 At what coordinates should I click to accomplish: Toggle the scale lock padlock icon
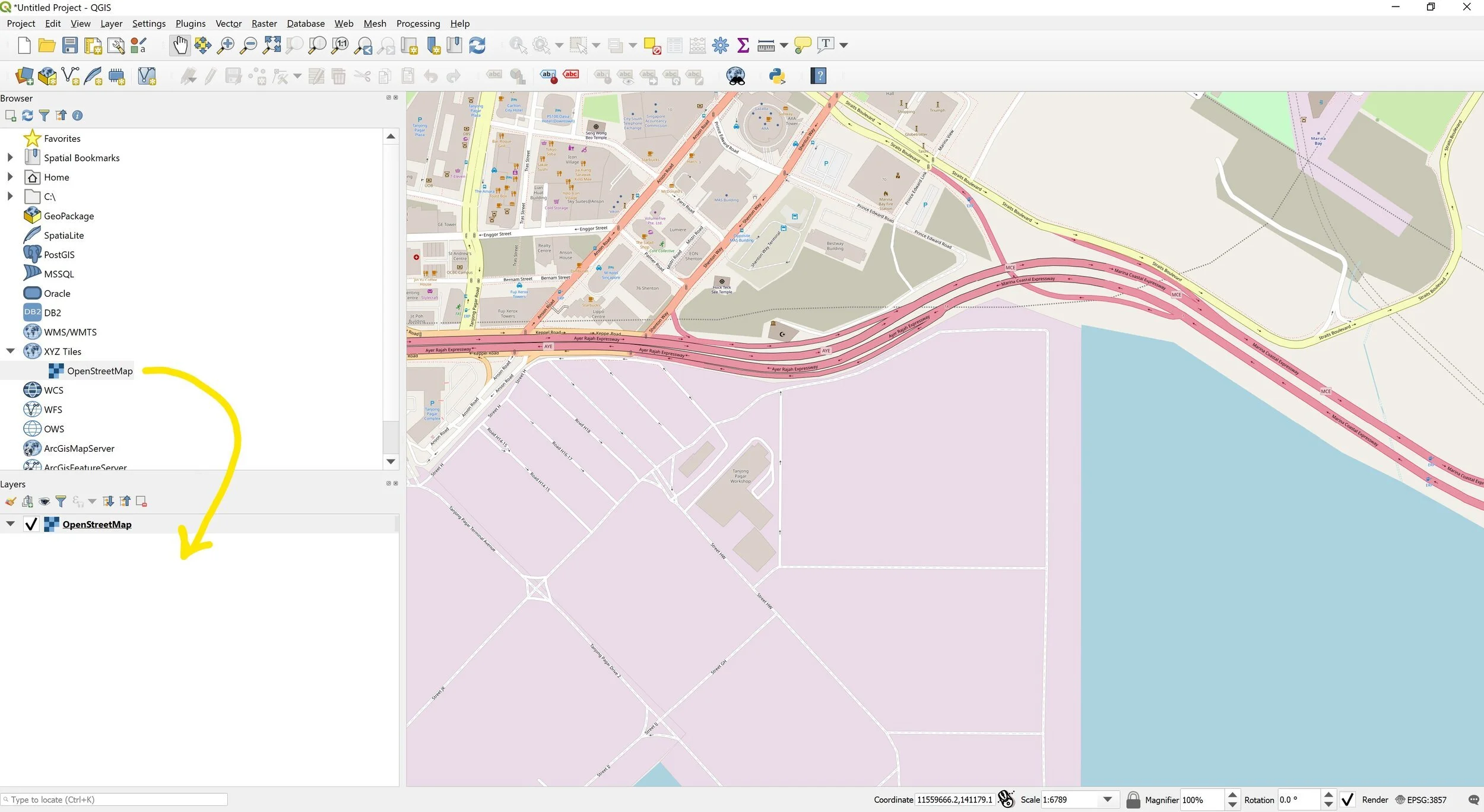tap(1133, 800)
